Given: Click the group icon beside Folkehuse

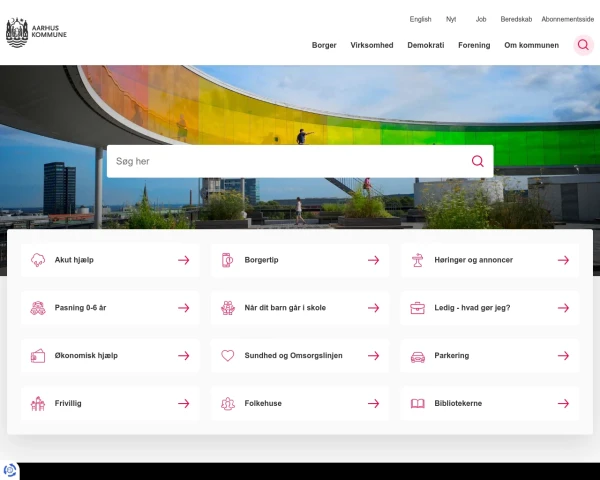Looking at the screenshot, I should click(x=228, y=403).
